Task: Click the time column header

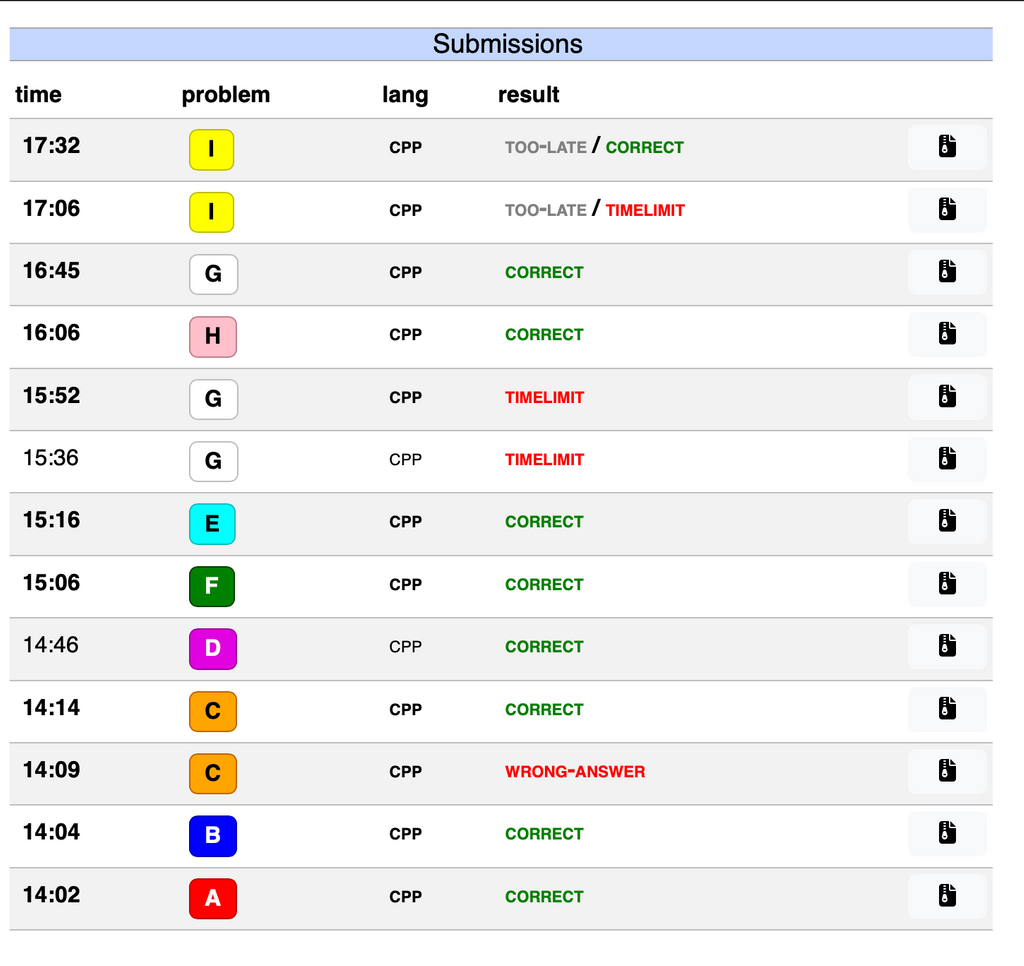Action: pos(39,95)
